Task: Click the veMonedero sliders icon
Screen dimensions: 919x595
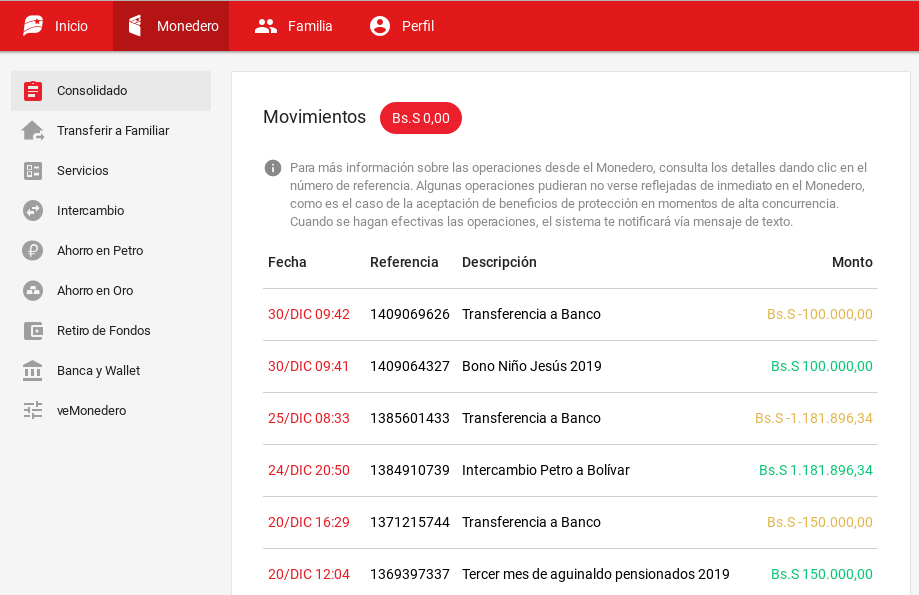Action: click(33, 410)
